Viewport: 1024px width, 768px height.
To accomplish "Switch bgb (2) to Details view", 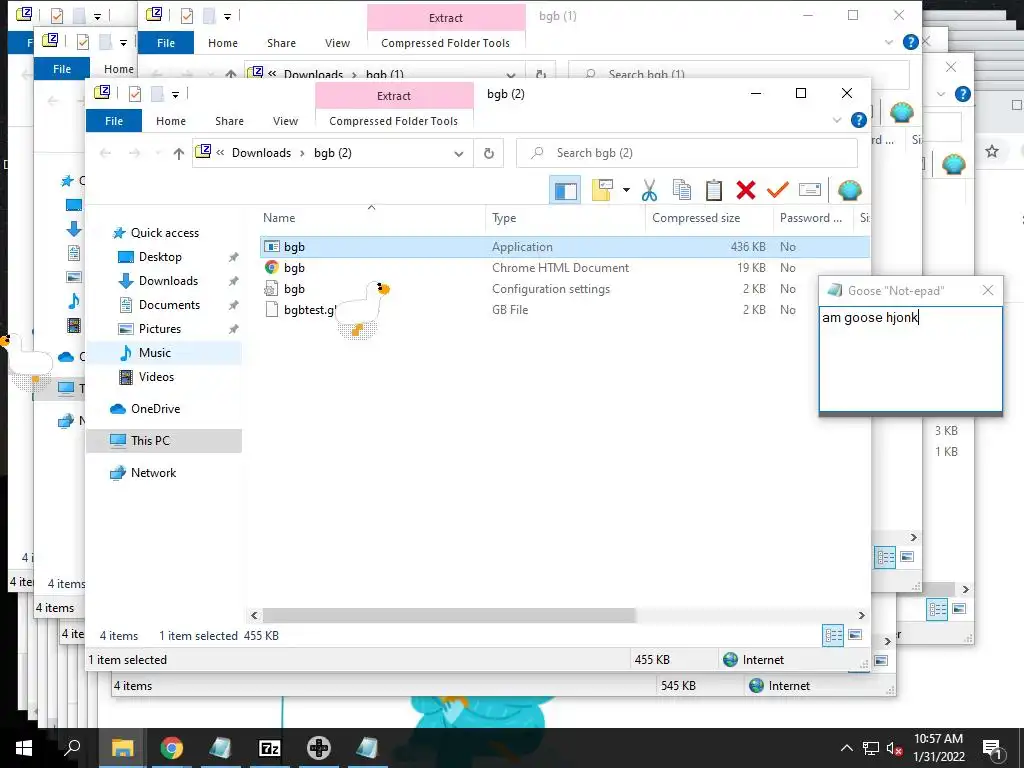I will (x=833, y=635).
